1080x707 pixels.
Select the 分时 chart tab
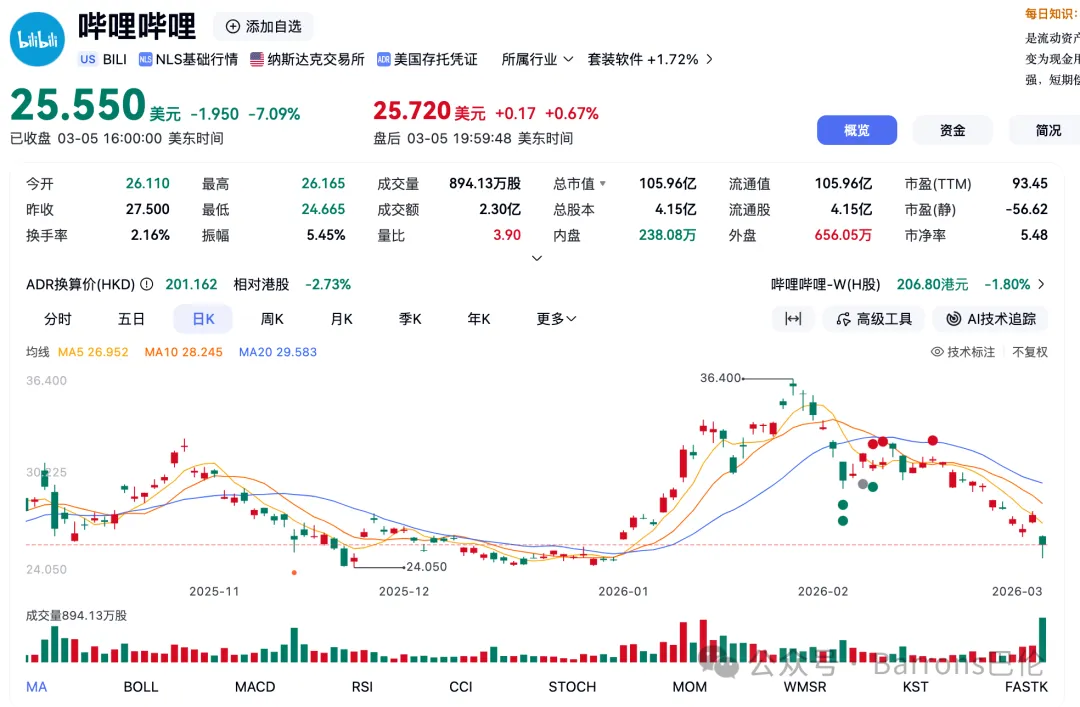point(58,319)
